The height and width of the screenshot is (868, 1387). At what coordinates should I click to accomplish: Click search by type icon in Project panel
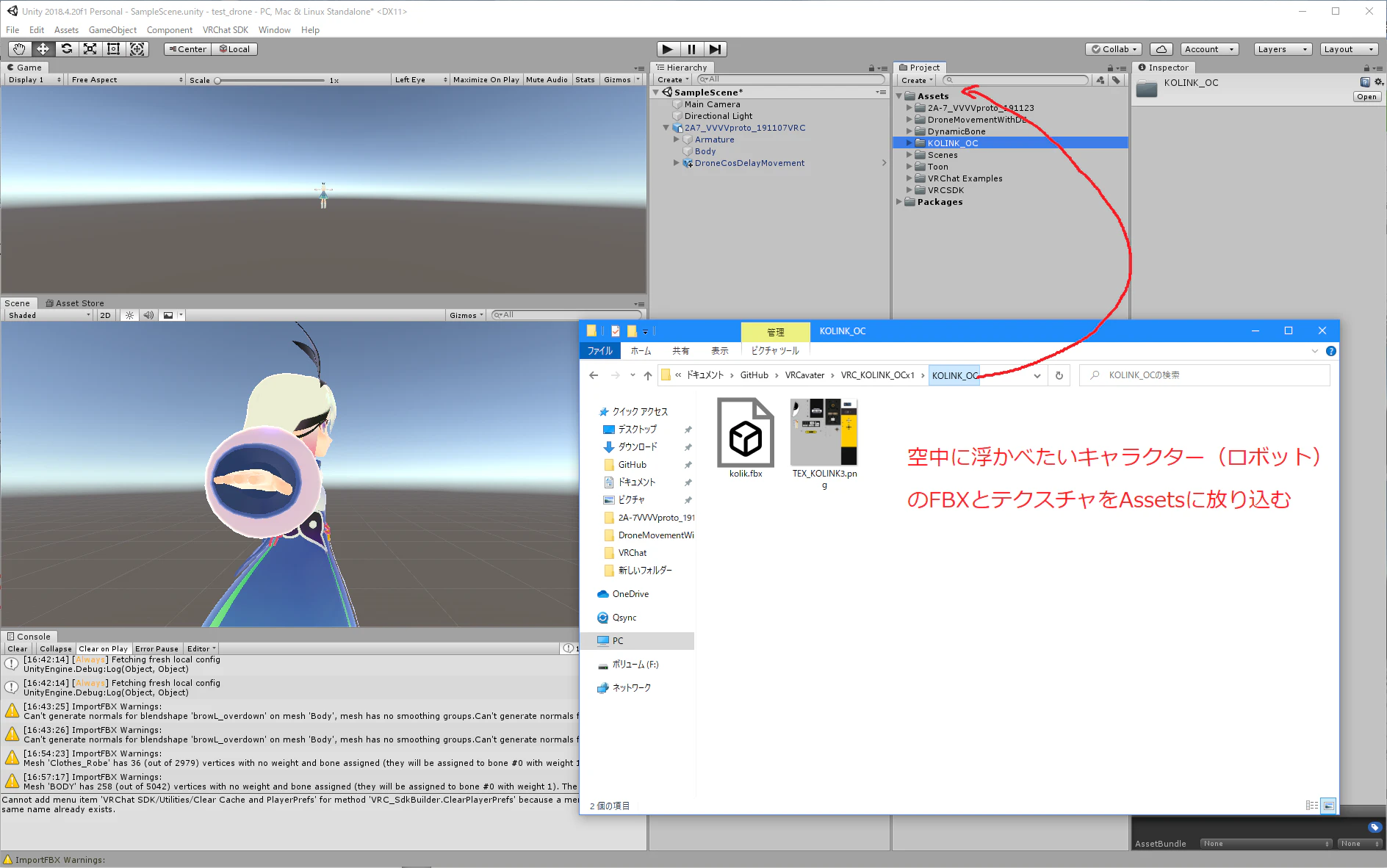tap(1100, 80)
